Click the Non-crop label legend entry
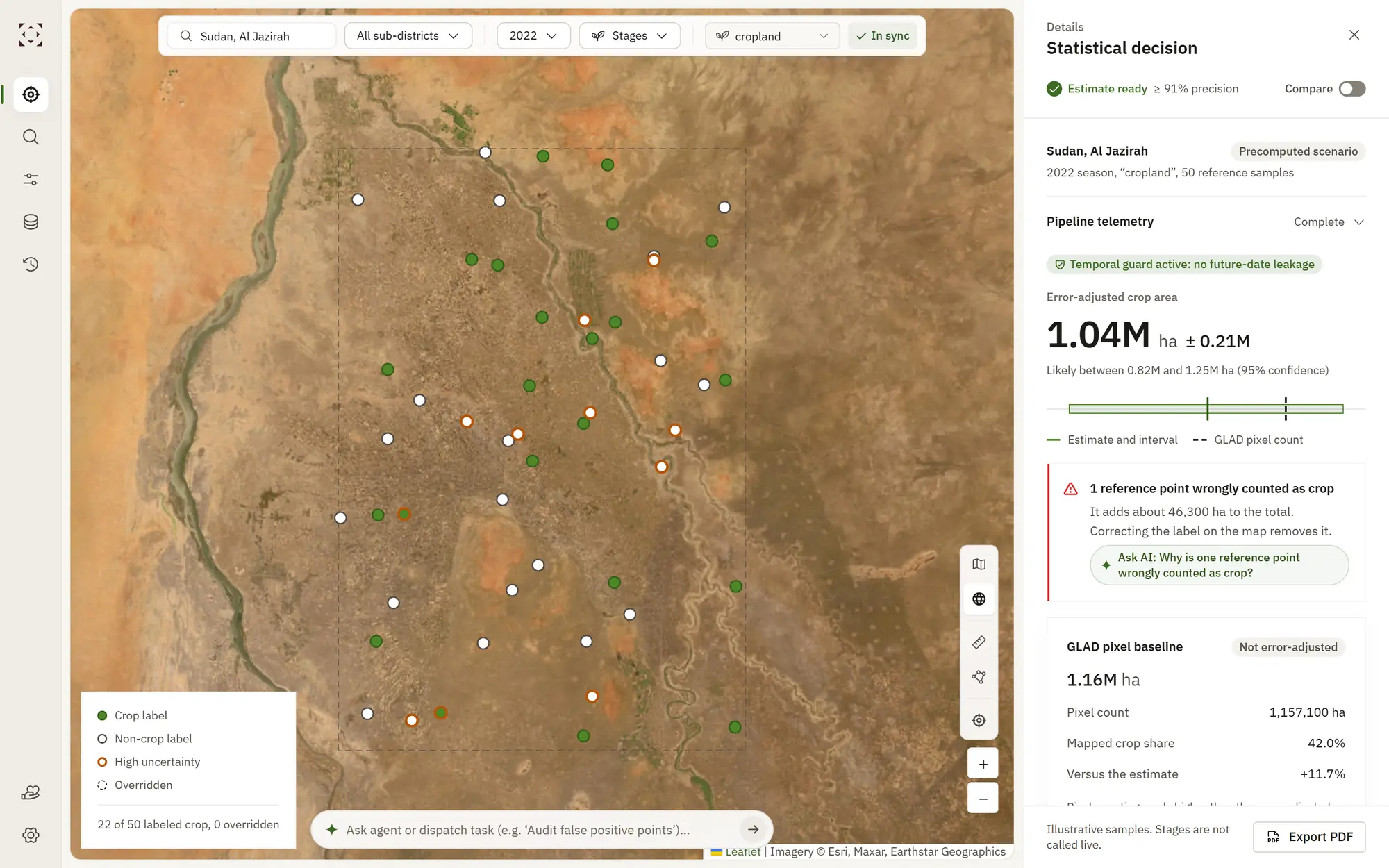Image resolution: width=1389 pixels, height=868 pixels. point(144,739)
